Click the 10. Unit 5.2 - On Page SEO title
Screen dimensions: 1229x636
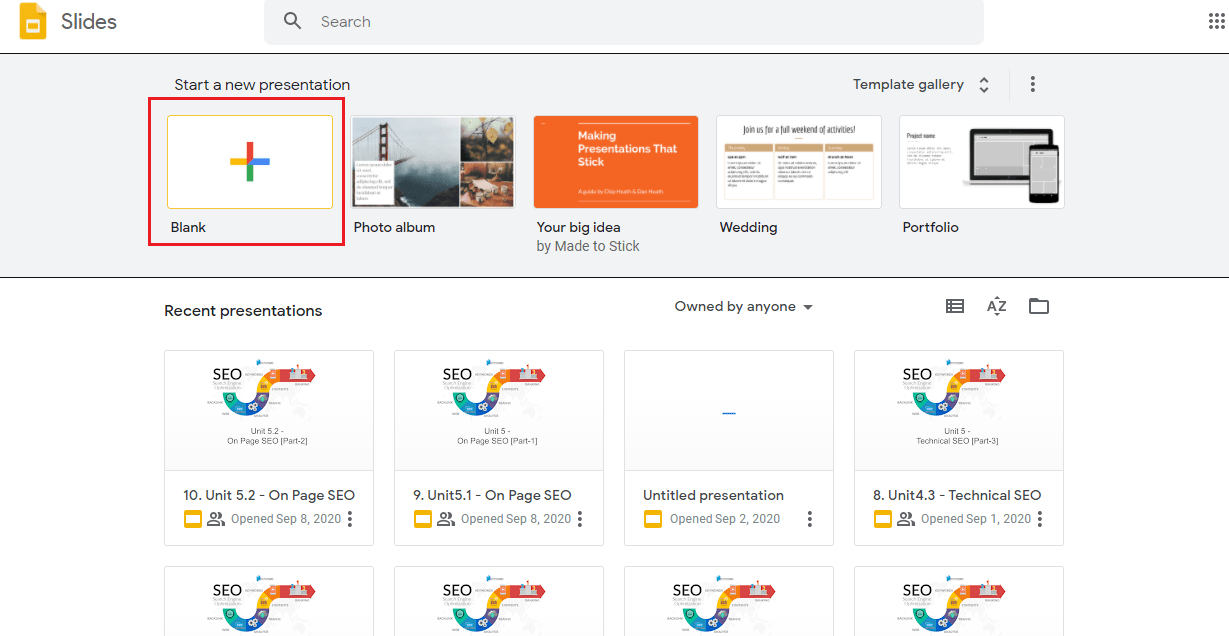[x=269, y=495]
